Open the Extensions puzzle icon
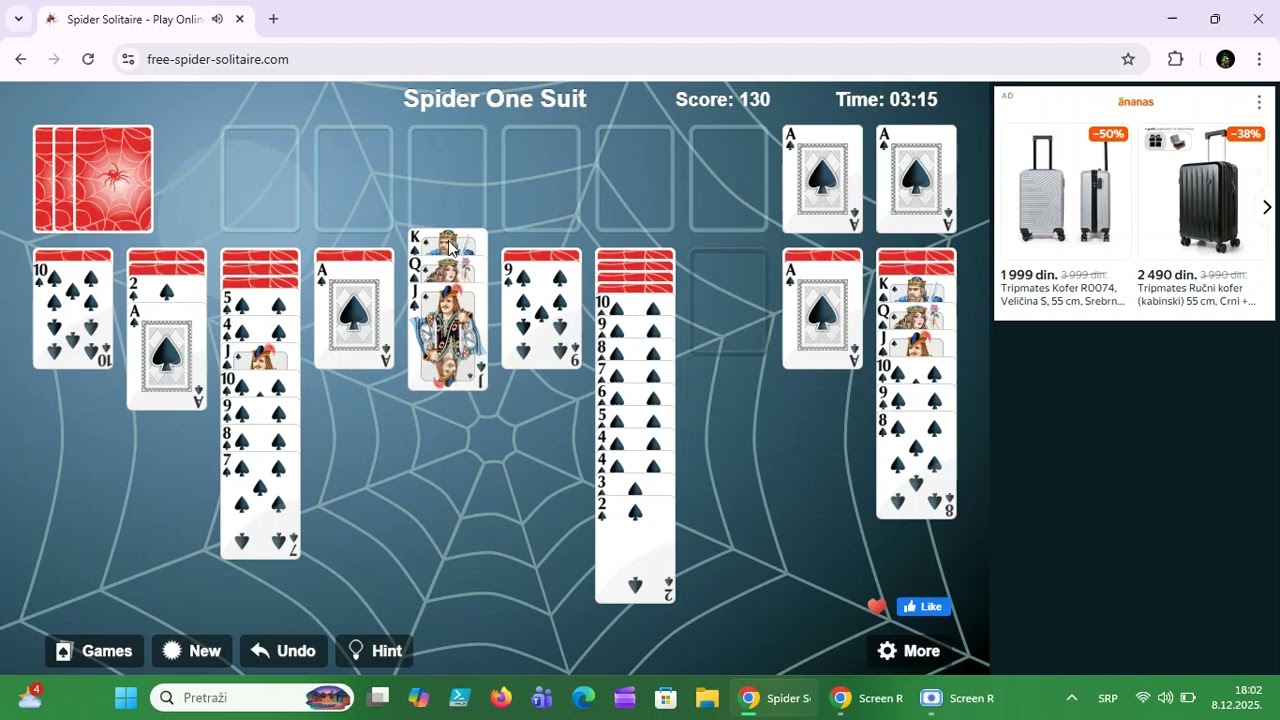 click(1176, 59)
